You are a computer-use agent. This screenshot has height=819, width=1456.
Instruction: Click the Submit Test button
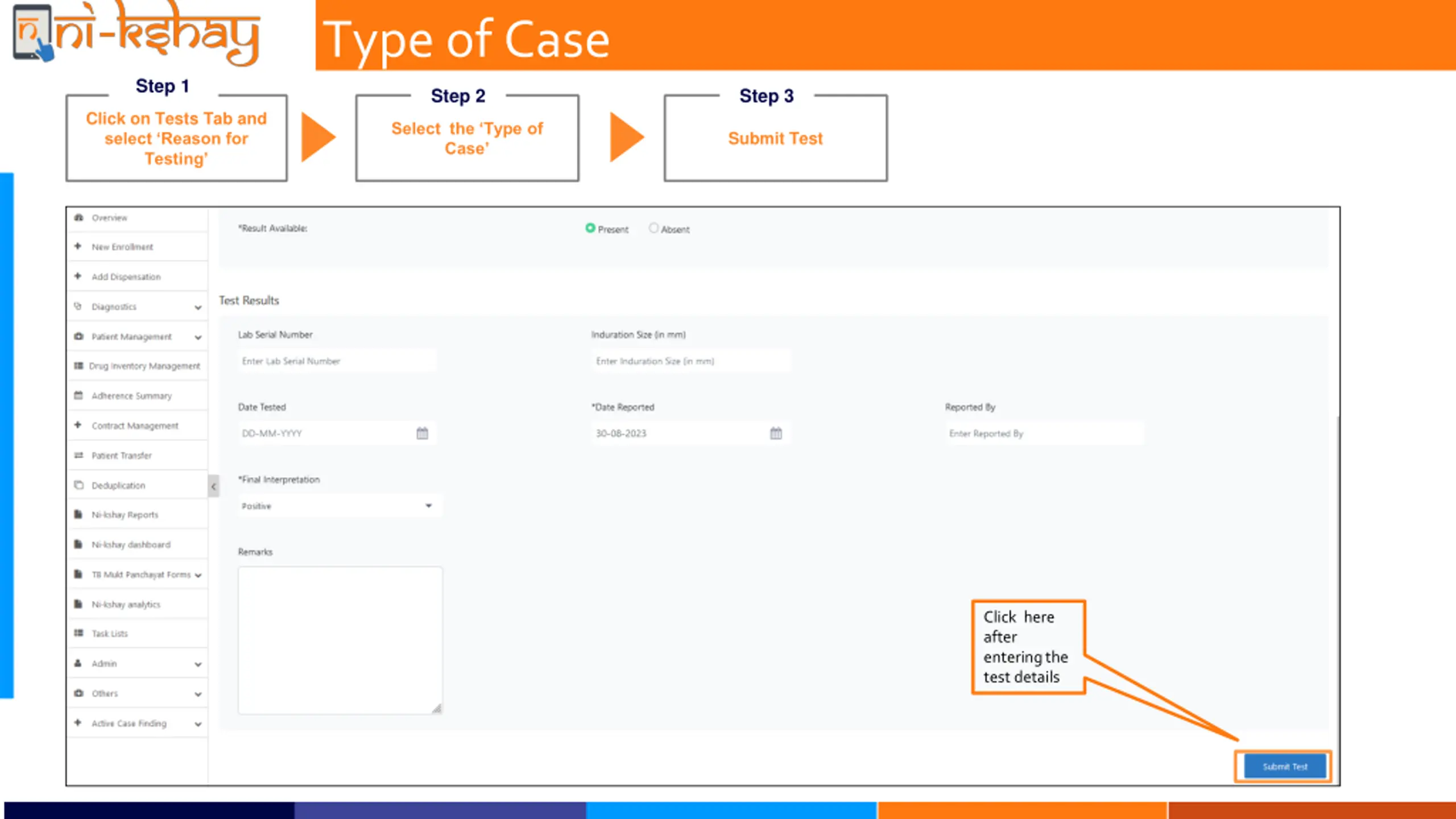(1285, 766)
